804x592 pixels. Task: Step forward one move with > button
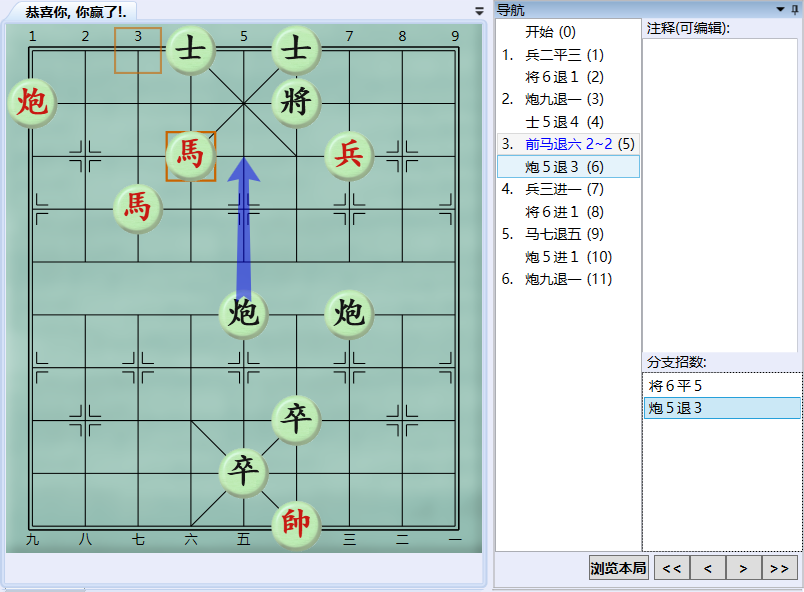tap(742, 567)
